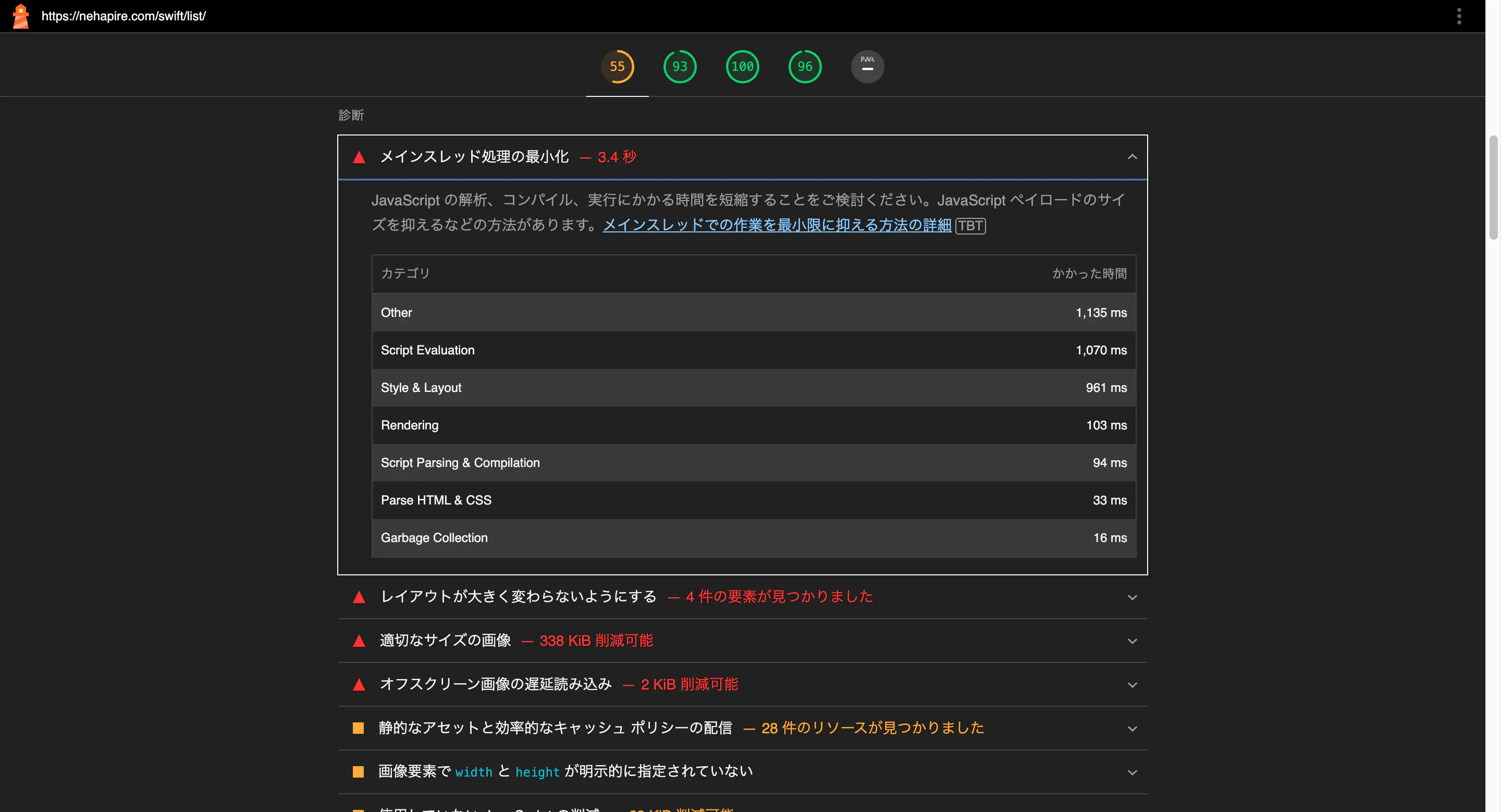
Task: Select the Parse HTML & CSS row
Action: 754,500
